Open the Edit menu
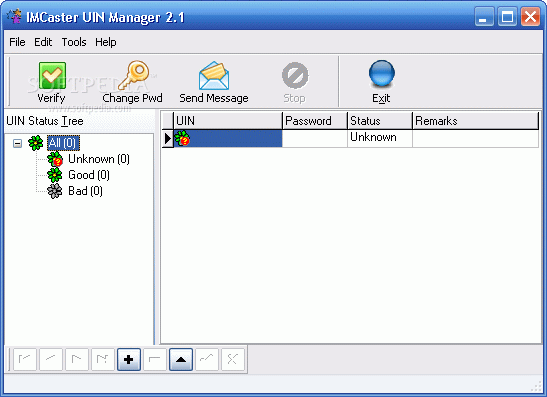 tap(43, 42)
